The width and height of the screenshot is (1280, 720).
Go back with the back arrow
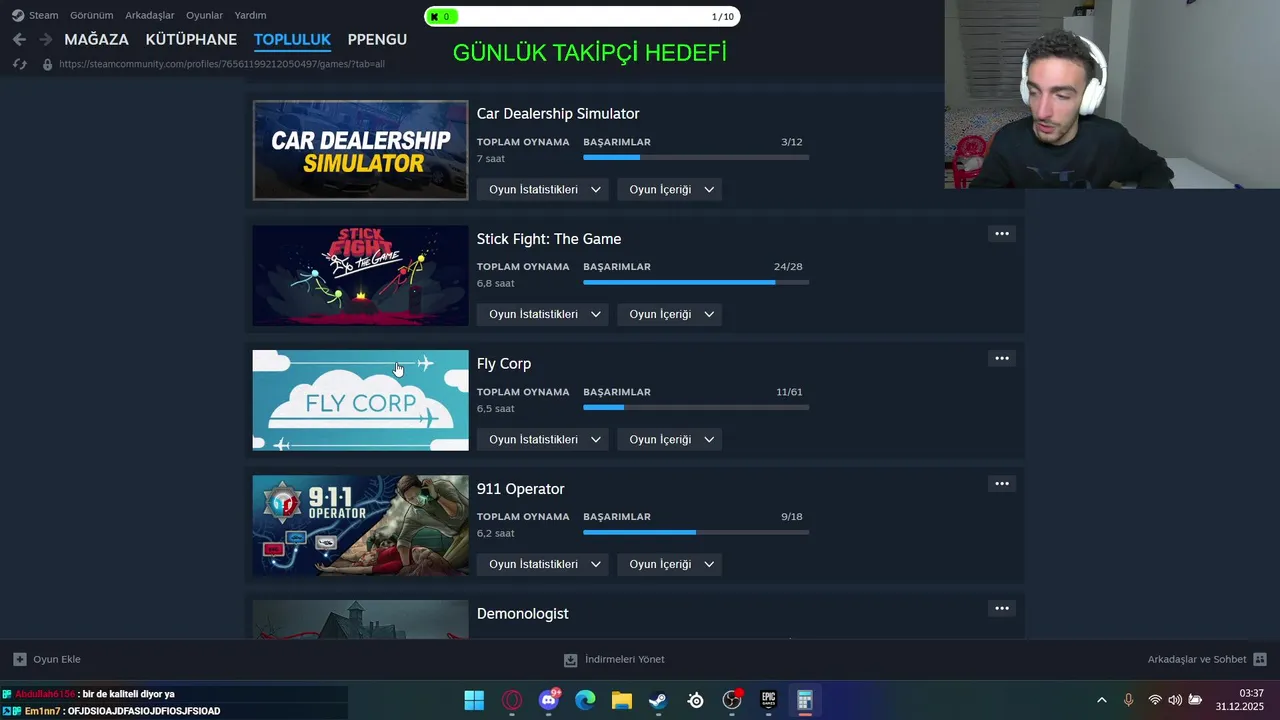point(19,39)
